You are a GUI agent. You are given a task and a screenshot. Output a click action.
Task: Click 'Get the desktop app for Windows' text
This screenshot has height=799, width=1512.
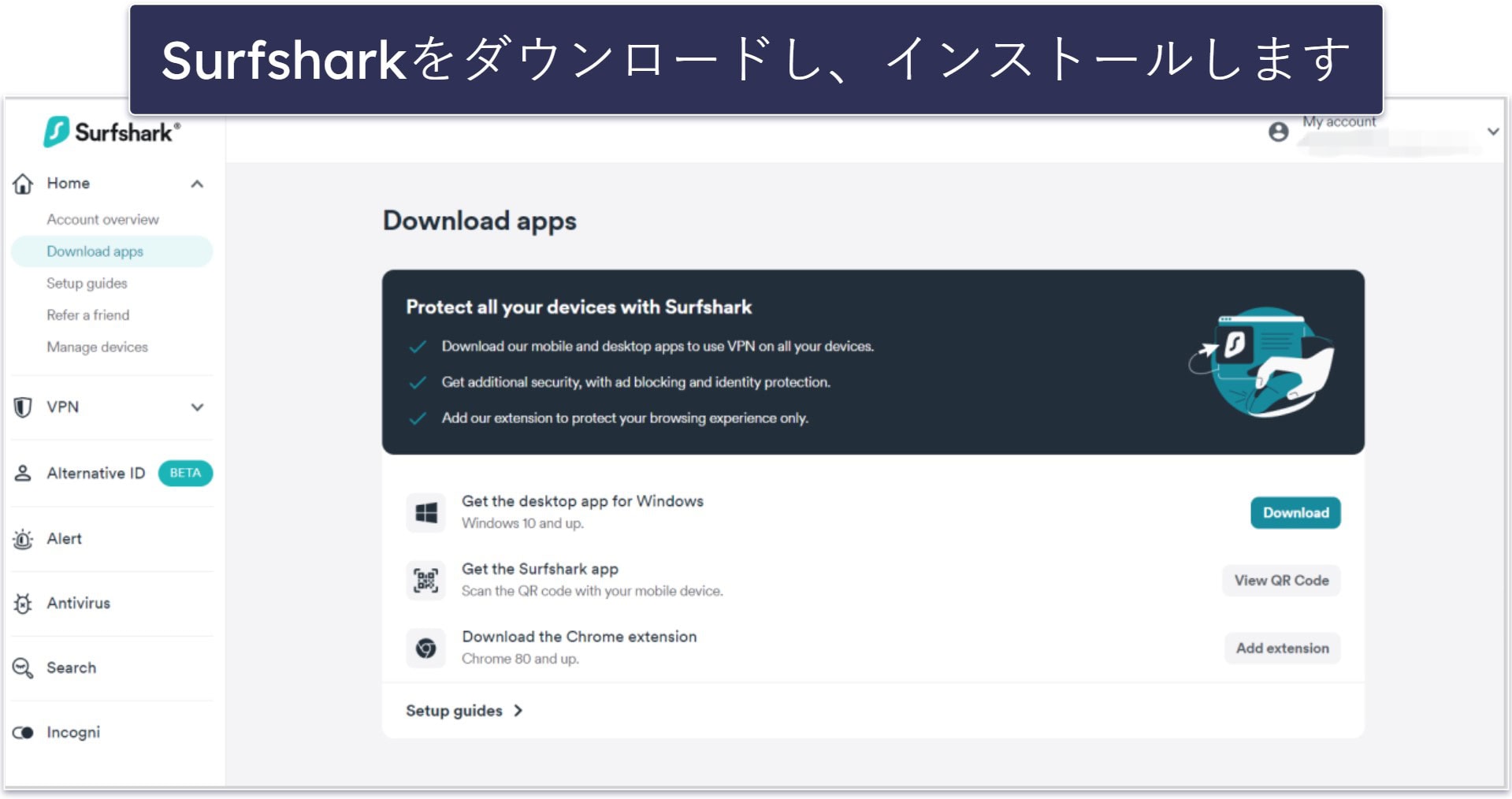click(582, 501)
